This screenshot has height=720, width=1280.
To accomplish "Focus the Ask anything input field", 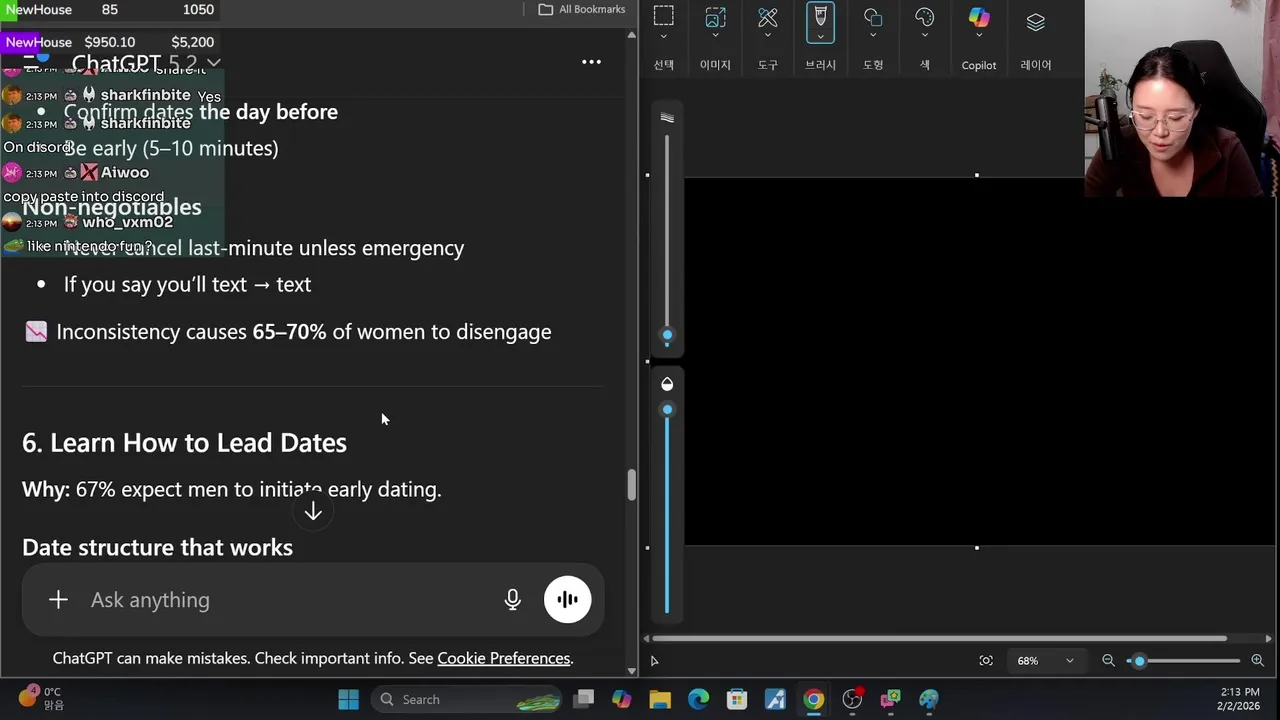I will tap(290, 599).
